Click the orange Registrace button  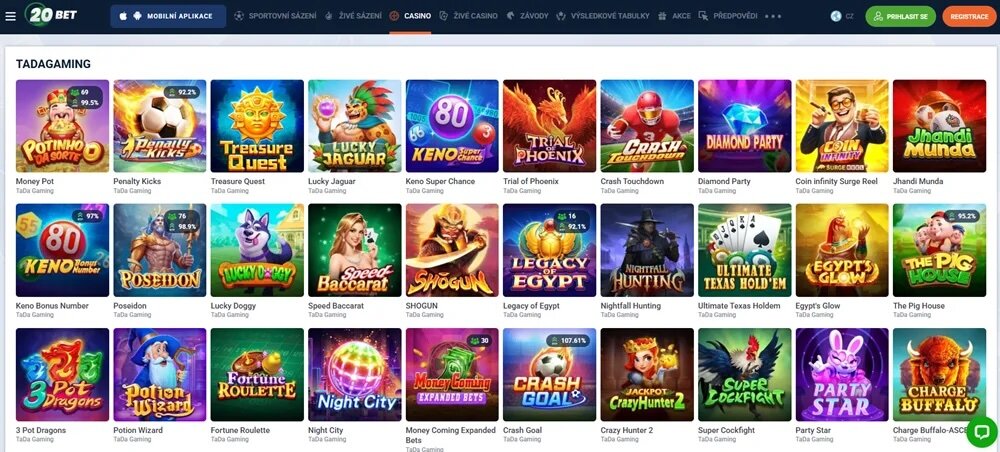969,16
